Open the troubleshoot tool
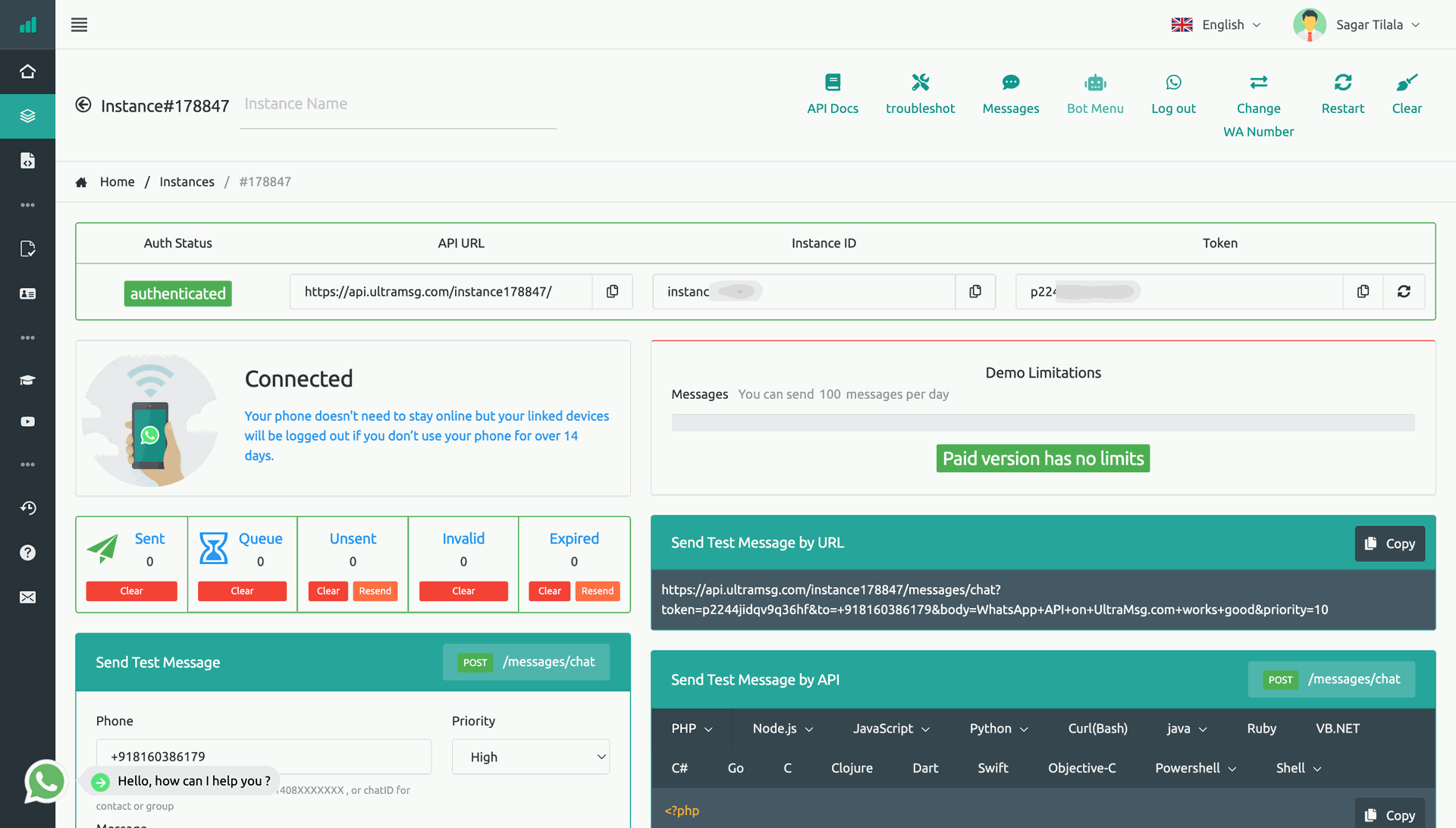 920,94
